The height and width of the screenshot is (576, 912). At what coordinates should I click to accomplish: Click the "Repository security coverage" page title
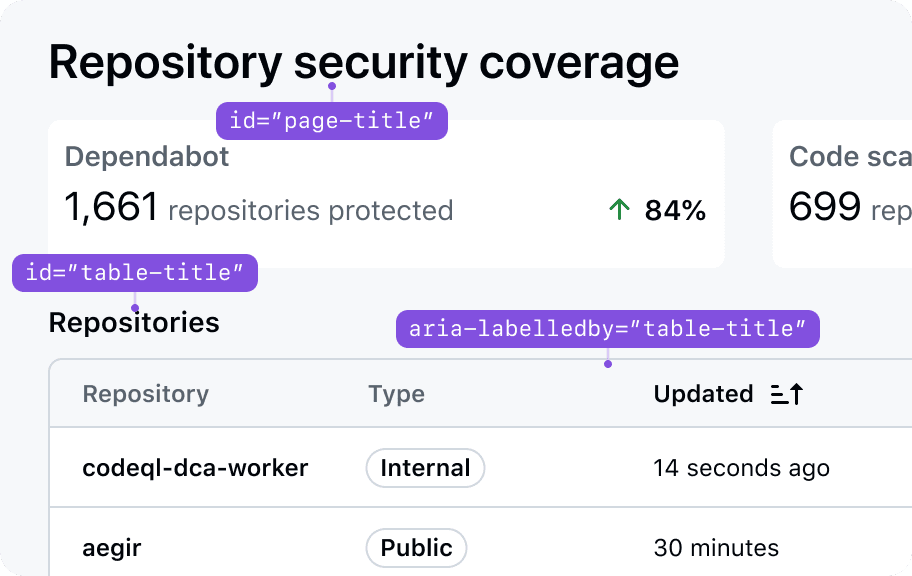(x=363, y=62)
